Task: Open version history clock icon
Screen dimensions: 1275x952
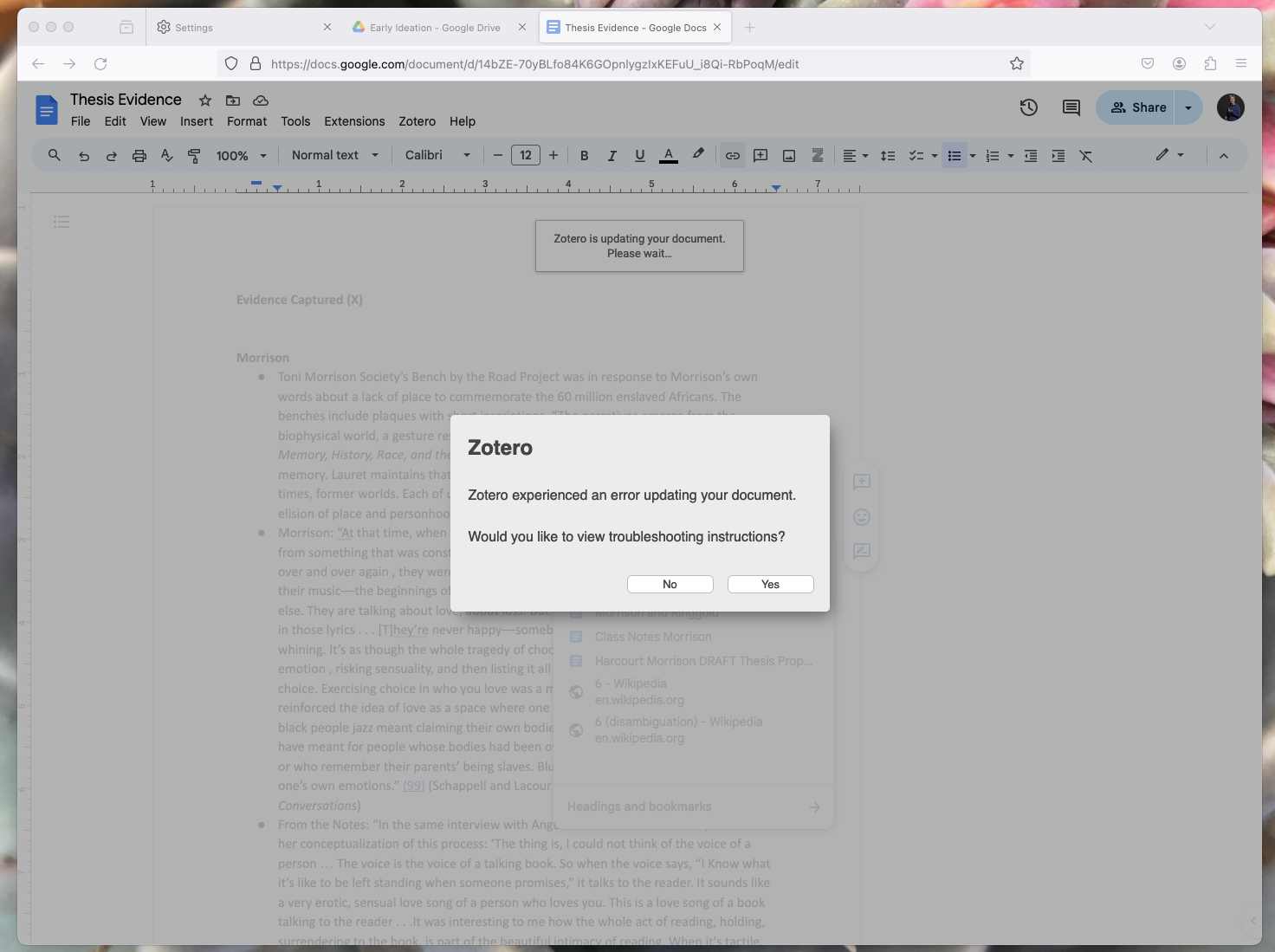Action: point(1028,107)
